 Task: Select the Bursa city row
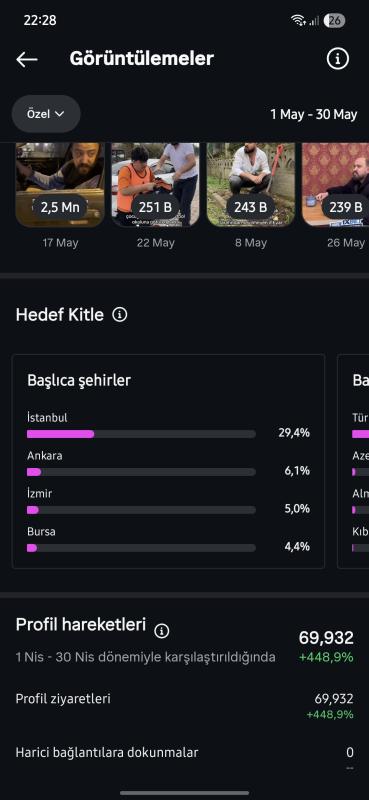pos(168,540)
